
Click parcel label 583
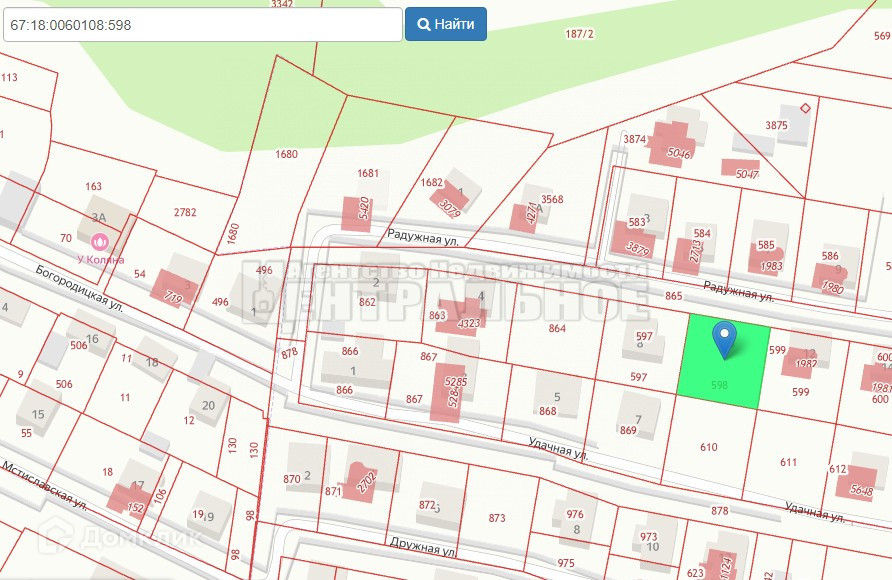coord(637,222)
